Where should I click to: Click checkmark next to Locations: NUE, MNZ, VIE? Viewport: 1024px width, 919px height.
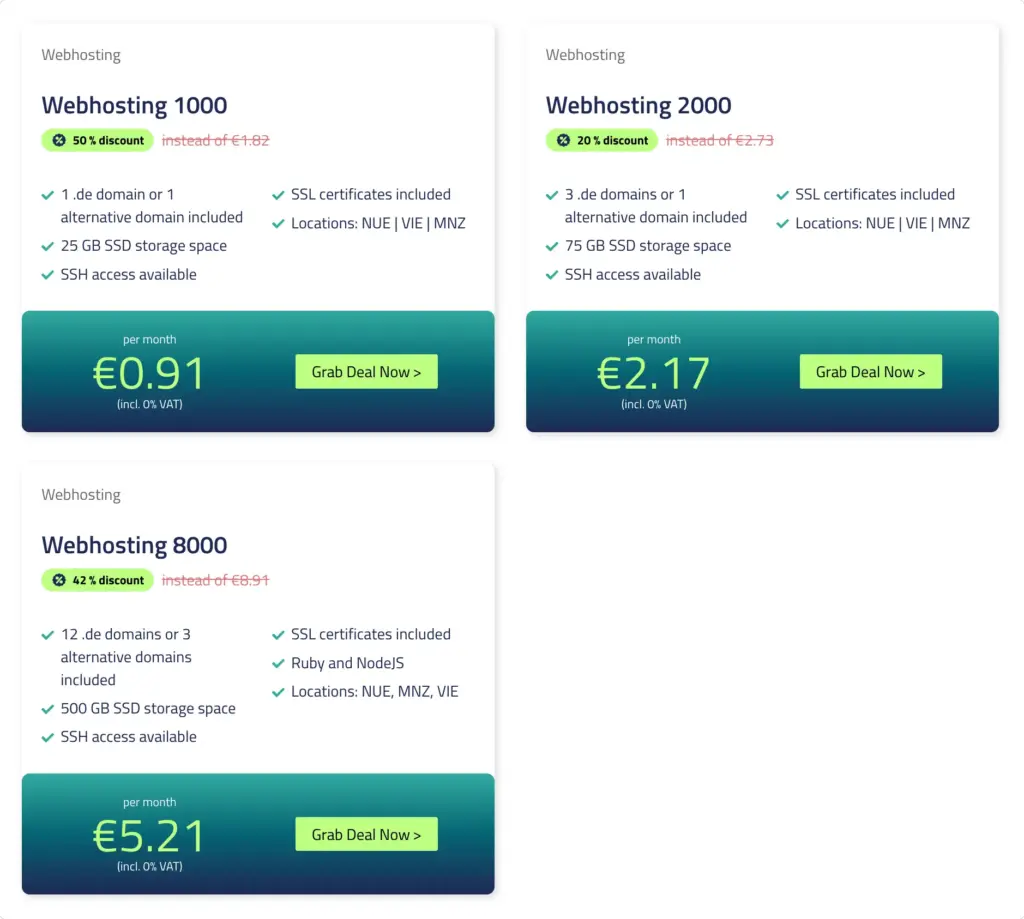tap(278, 692)
